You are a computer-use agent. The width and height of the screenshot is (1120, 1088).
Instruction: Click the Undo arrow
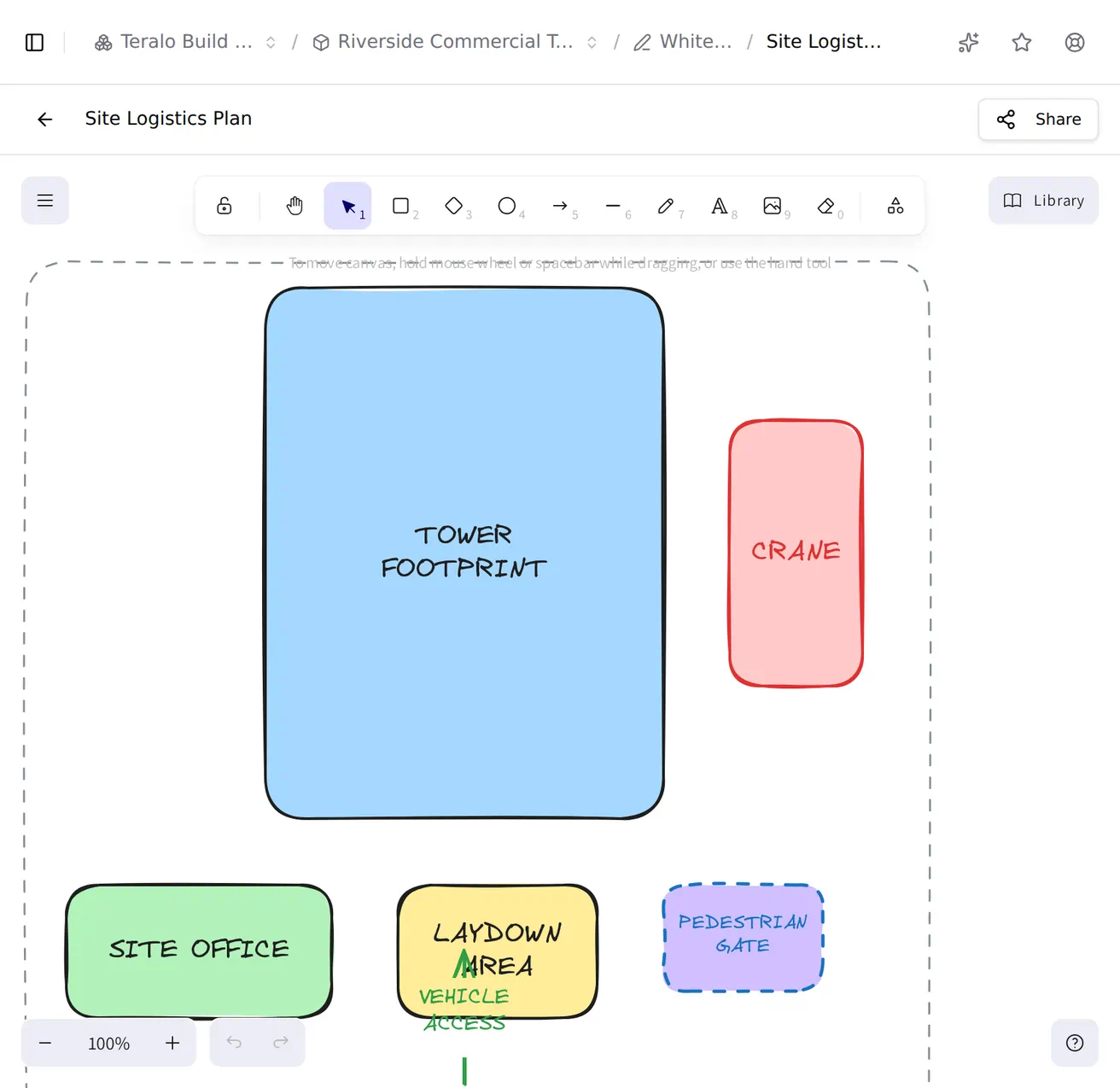234,1042
